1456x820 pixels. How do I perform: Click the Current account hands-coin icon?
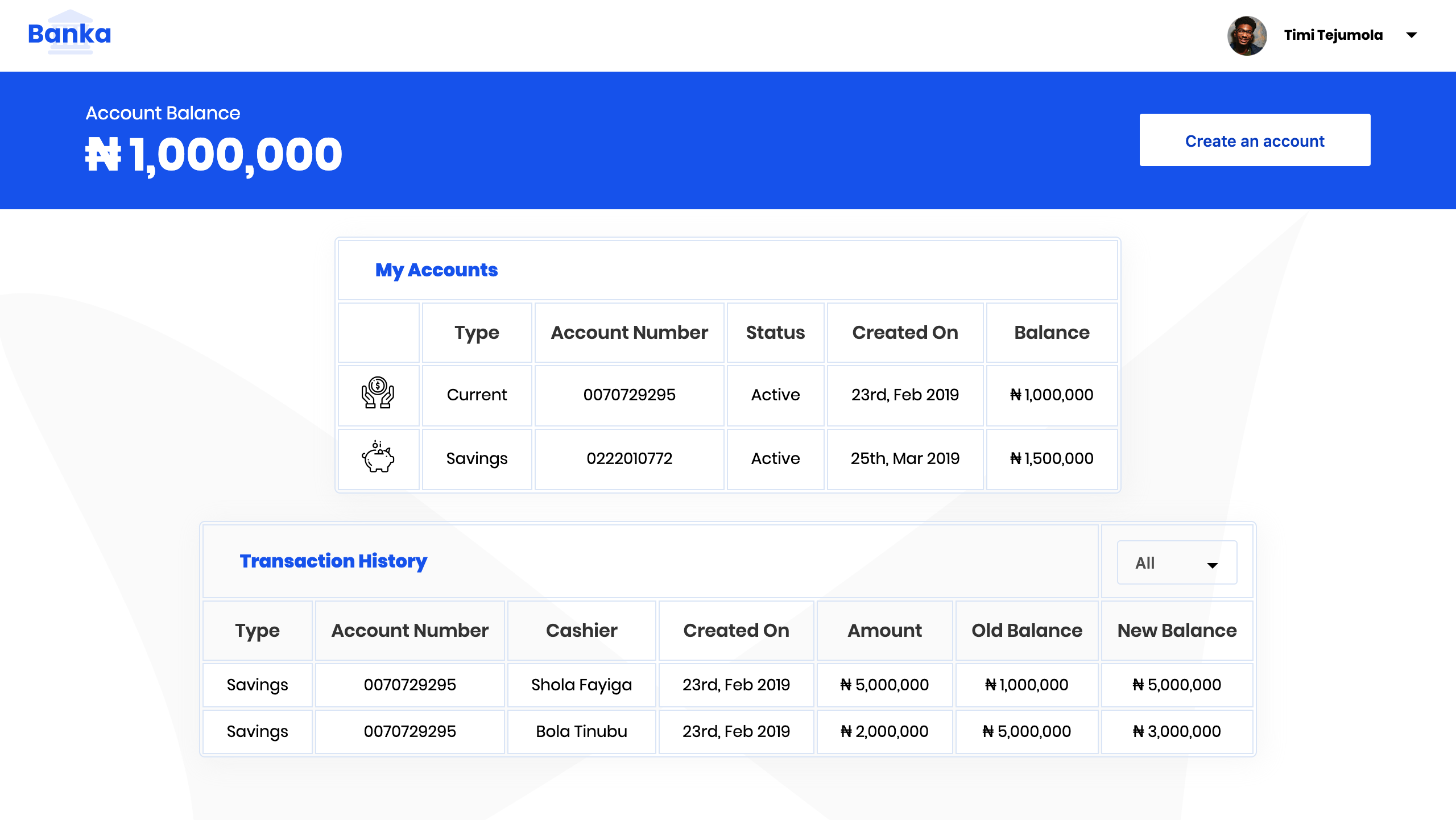[378, 394]
